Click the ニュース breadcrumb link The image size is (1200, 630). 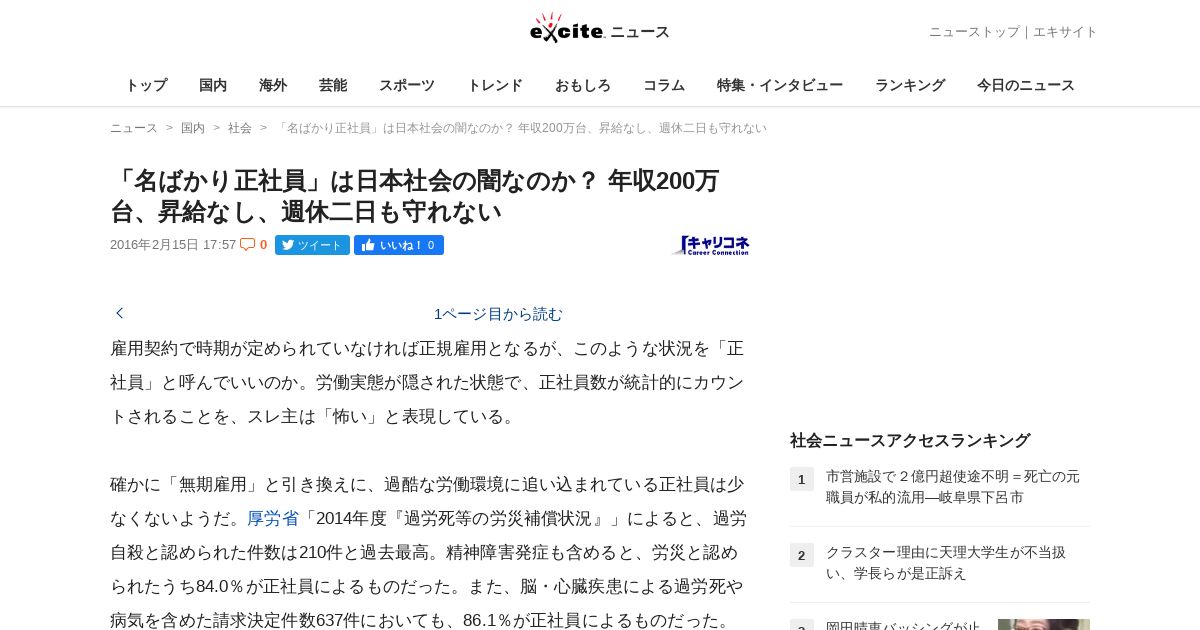click(134, 128)
